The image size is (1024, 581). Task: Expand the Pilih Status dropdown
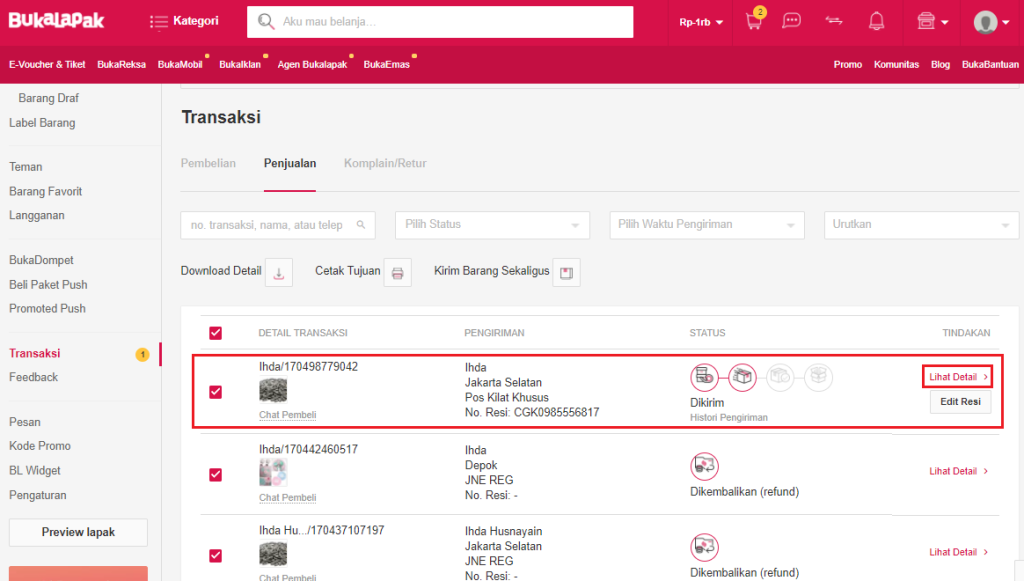click(492, 225)
